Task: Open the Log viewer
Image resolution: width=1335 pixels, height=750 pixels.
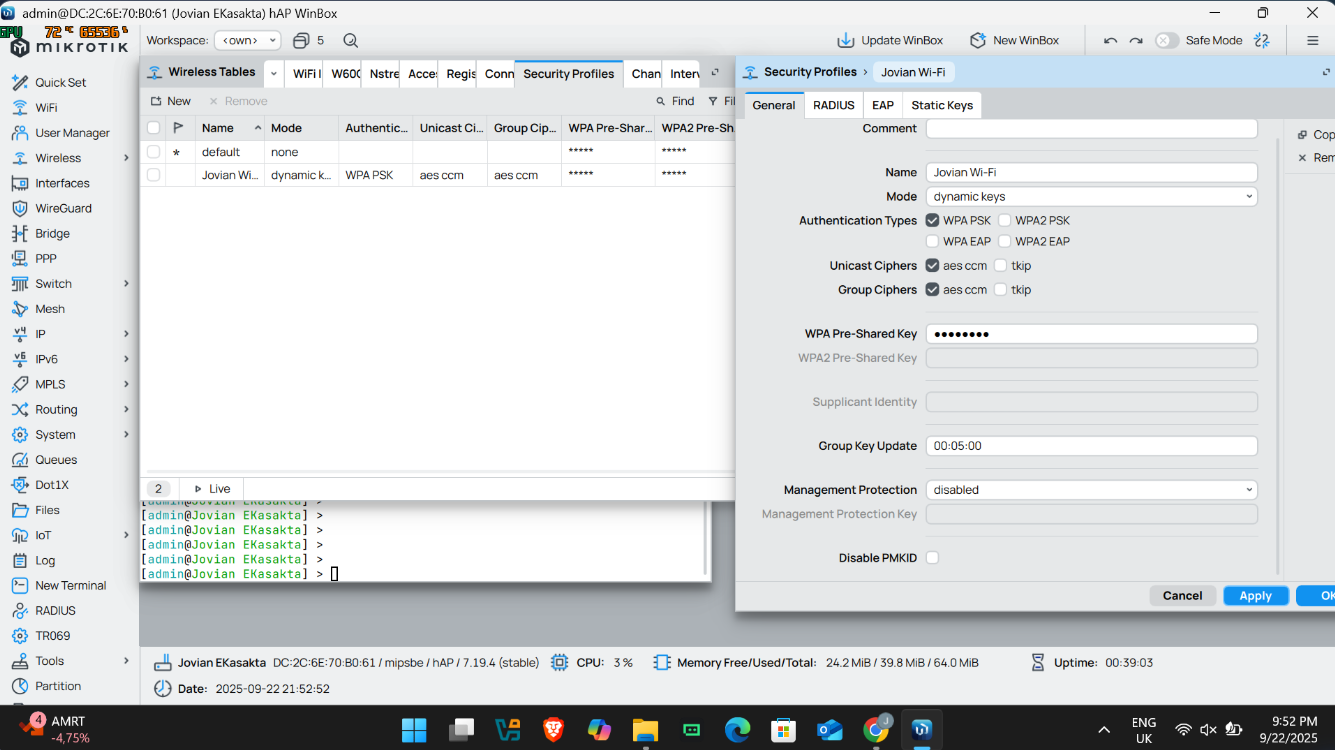Action: [45, 561]
